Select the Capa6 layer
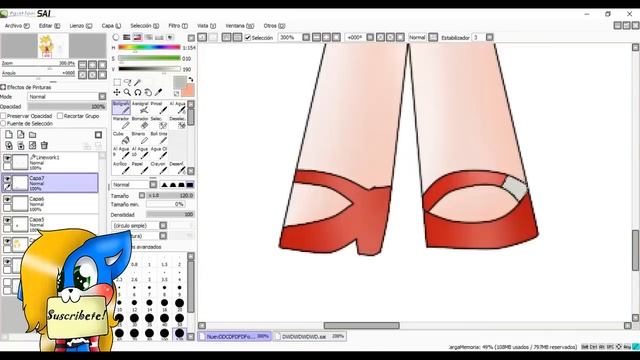640x360 pixels. coord(50,203)
